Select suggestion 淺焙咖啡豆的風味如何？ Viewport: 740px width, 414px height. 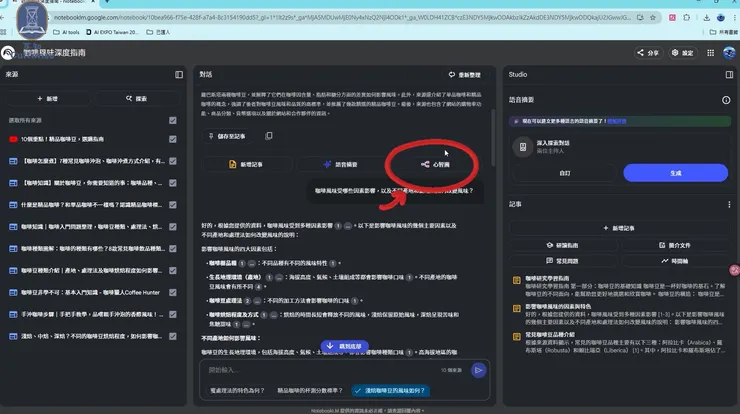tap(390, 390)
